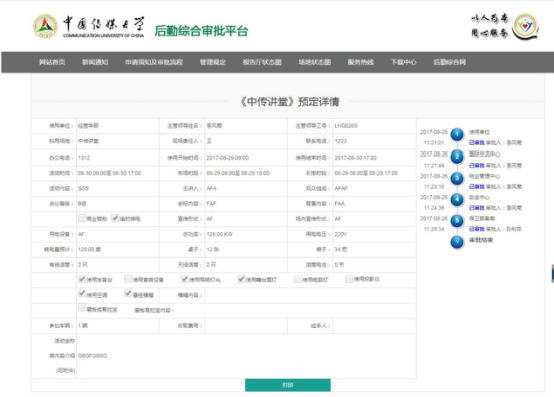
Task: Click the 使用开始时间 value 2017-08-29 08:00
Action: click(x=228, y=158)
